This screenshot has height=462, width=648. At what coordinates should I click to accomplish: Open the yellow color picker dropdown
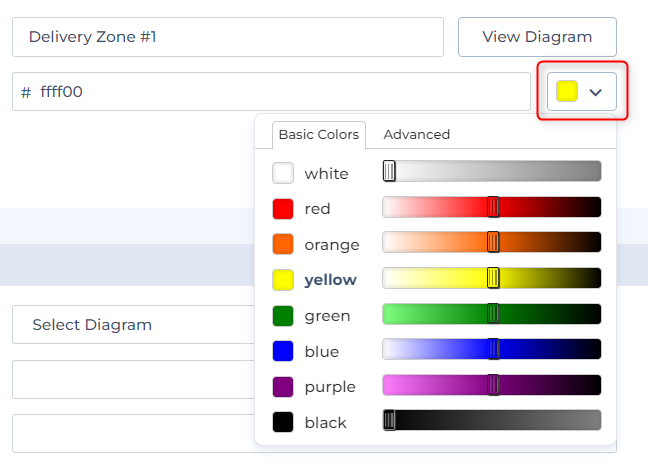[581, 91]
